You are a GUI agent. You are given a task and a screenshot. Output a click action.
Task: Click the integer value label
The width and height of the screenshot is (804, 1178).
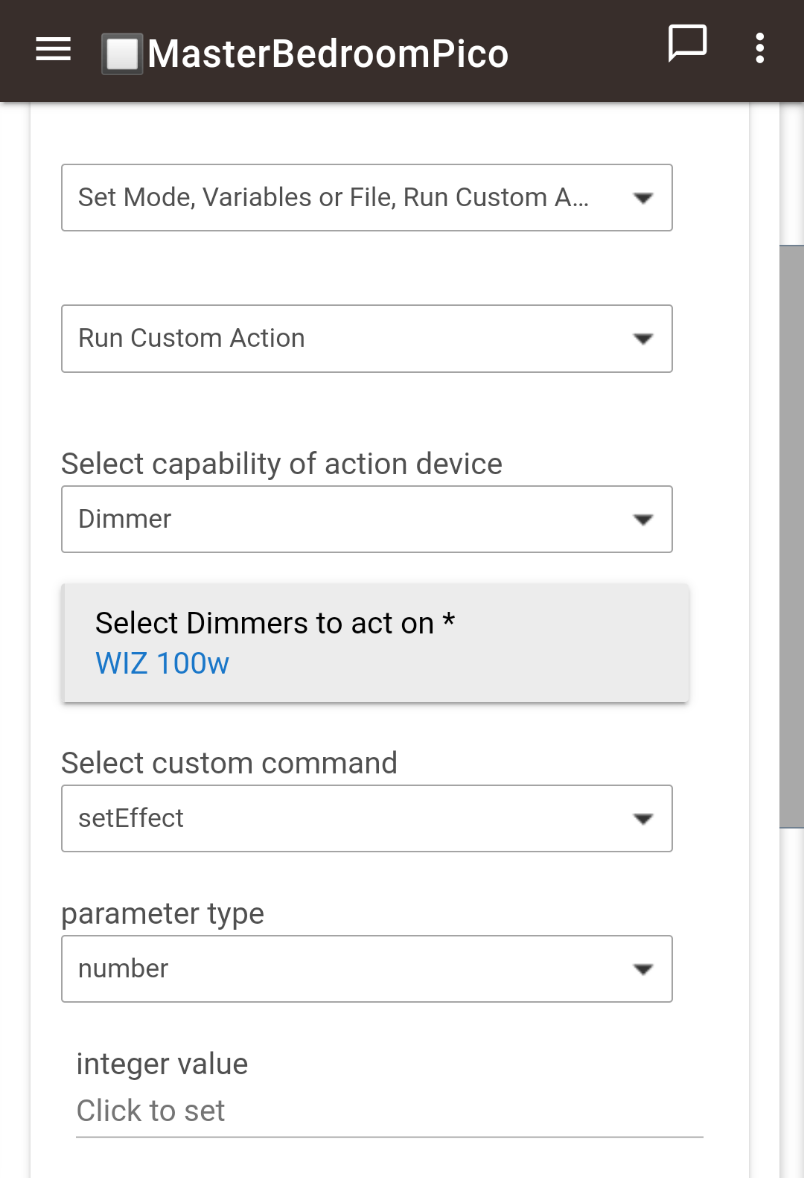coord(162,1064)
